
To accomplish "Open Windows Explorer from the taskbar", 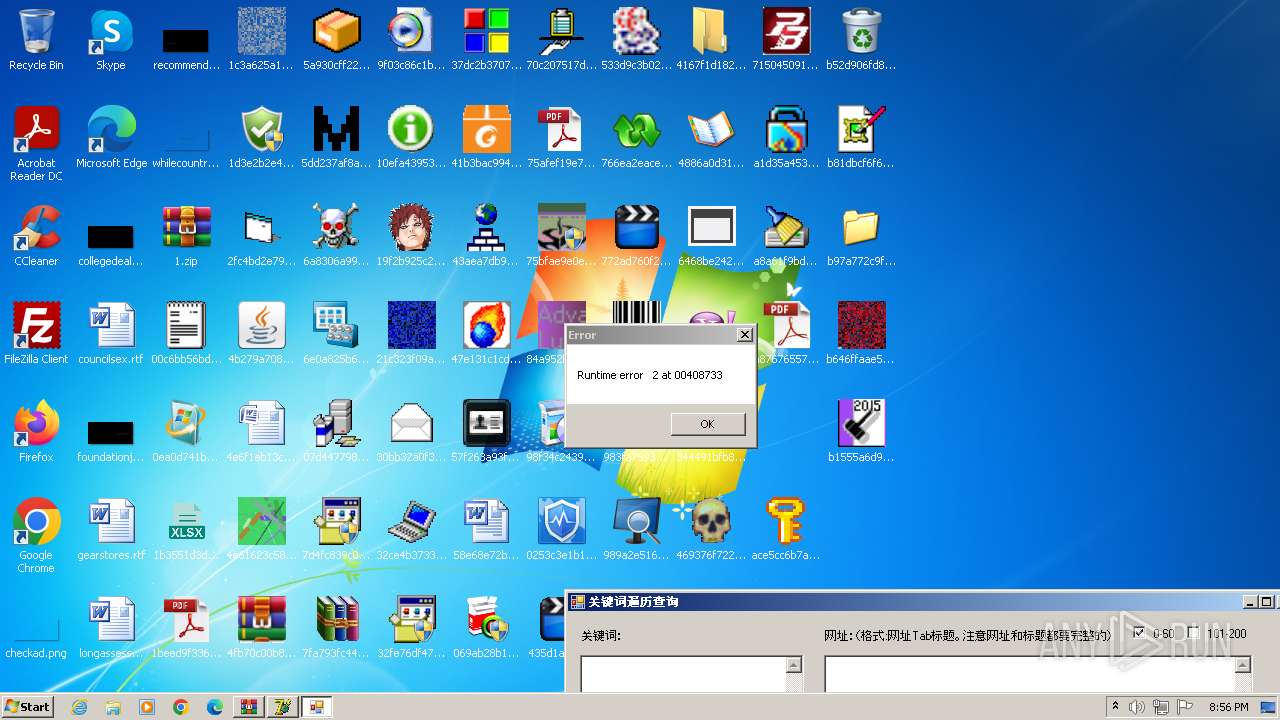I will (x=113, y=707).
